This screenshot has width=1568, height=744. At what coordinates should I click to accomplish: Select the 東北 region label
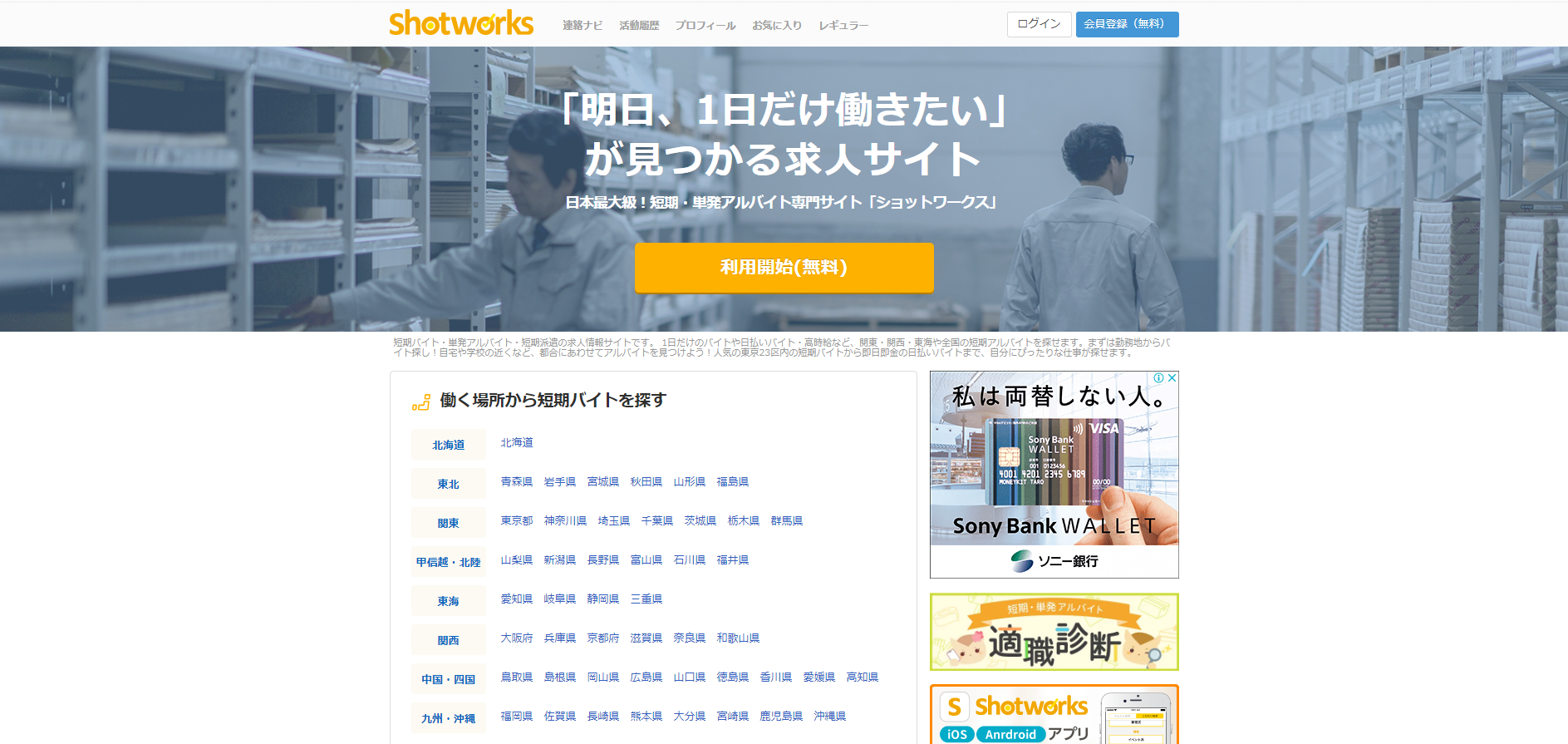click(449, 484)
